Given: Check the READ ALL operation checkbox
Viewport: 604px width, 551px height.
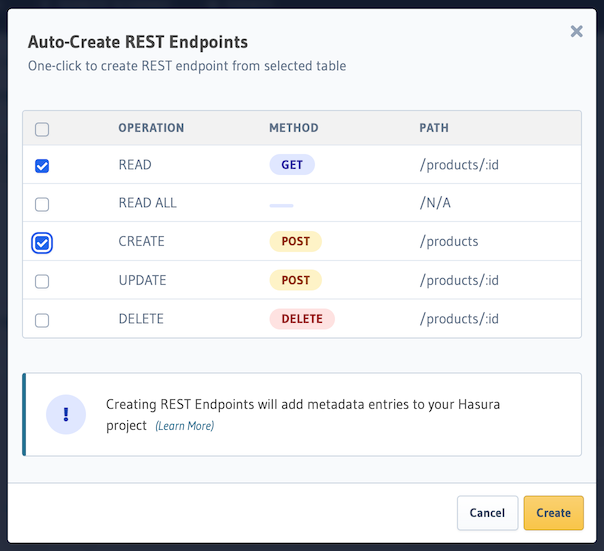Looking at the screenshot, I should pyautogui.click(x=42, y=204).
